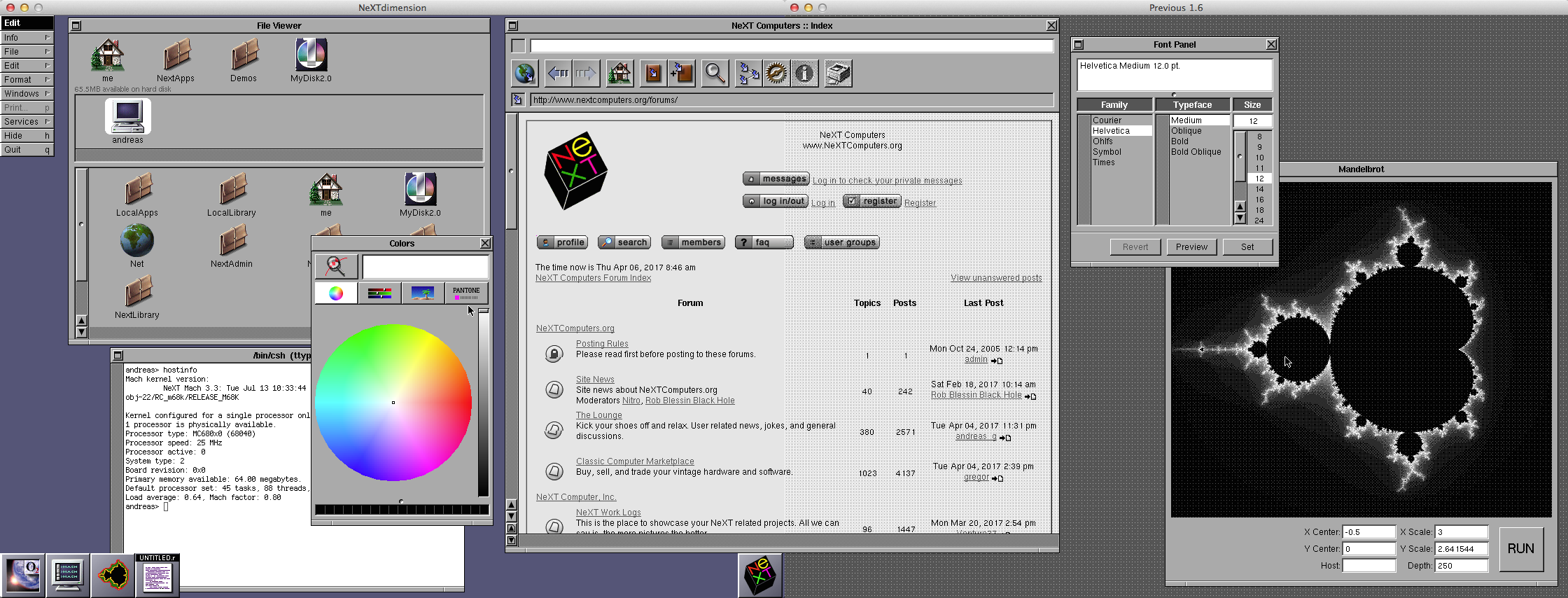Image resolution: width=1568 pixels, height=598 pixels.
Task: Select Bold Oblique typeface in Font Panel
Action: pos(1196,152)
